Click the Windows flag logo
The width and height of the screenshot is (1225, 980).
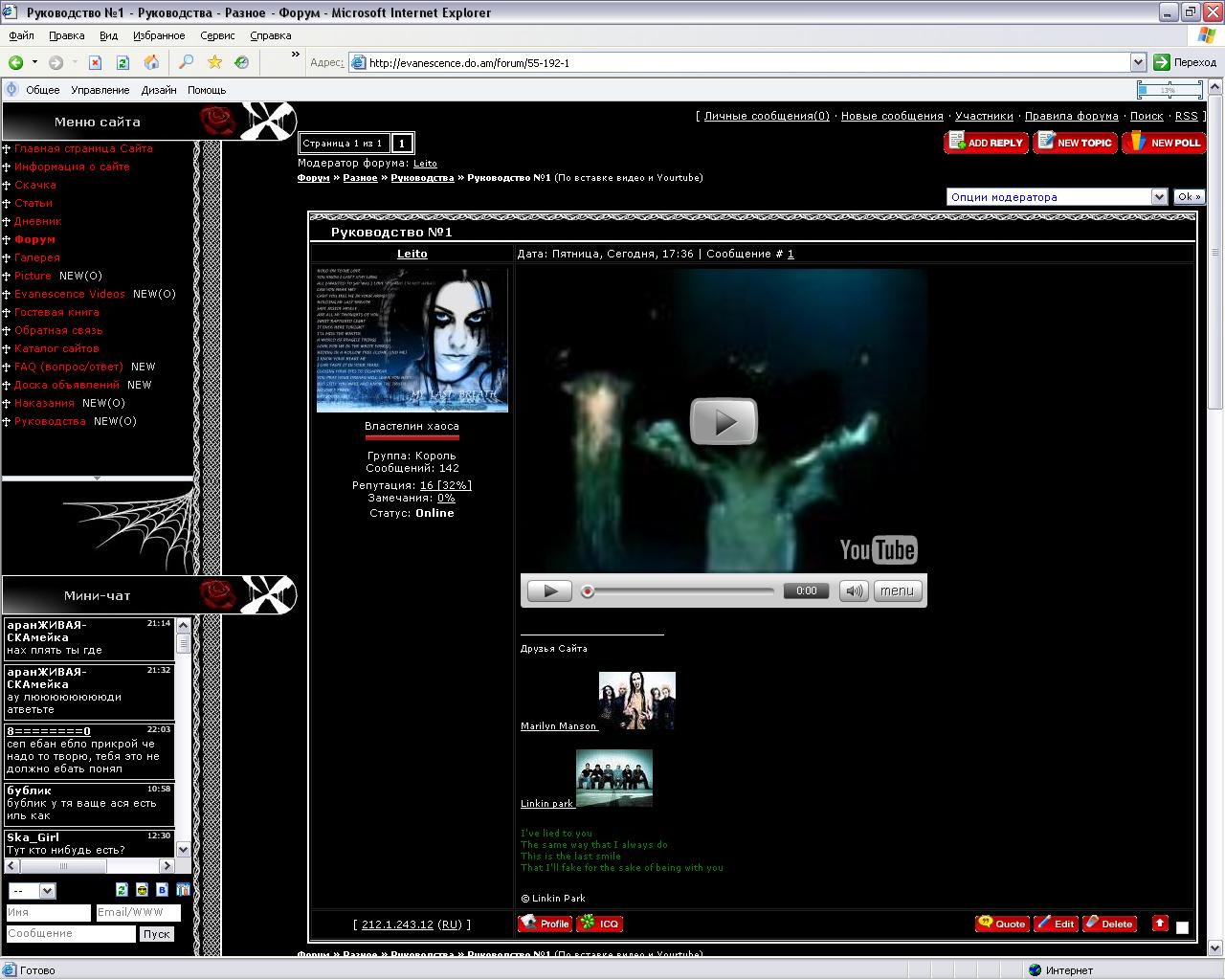pyautogui.click(x=1207, y=35)
